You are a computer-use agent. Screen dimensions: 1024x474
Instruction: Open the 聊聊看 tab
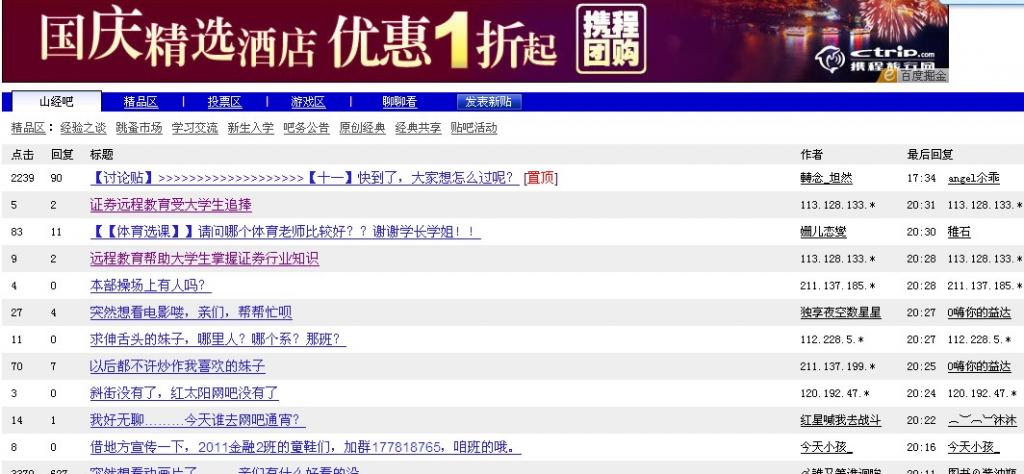point(399,102)
